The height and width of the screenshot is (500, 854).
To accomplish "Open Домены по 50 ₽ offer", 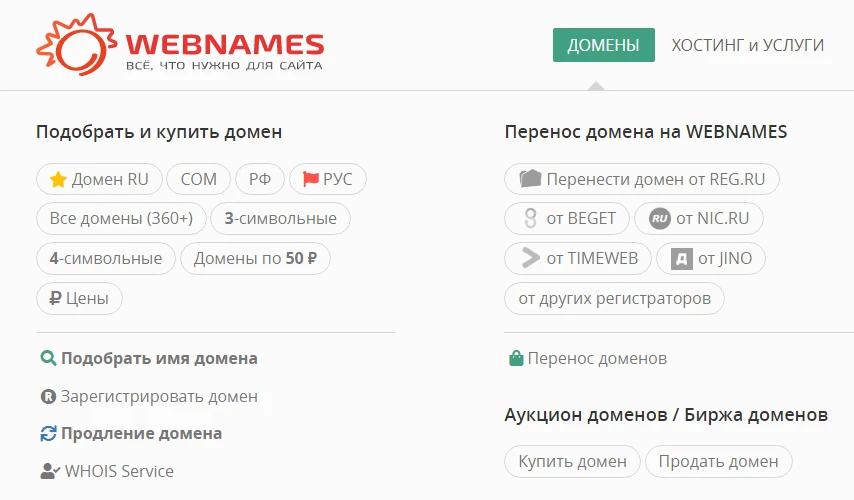I will 255,258.
